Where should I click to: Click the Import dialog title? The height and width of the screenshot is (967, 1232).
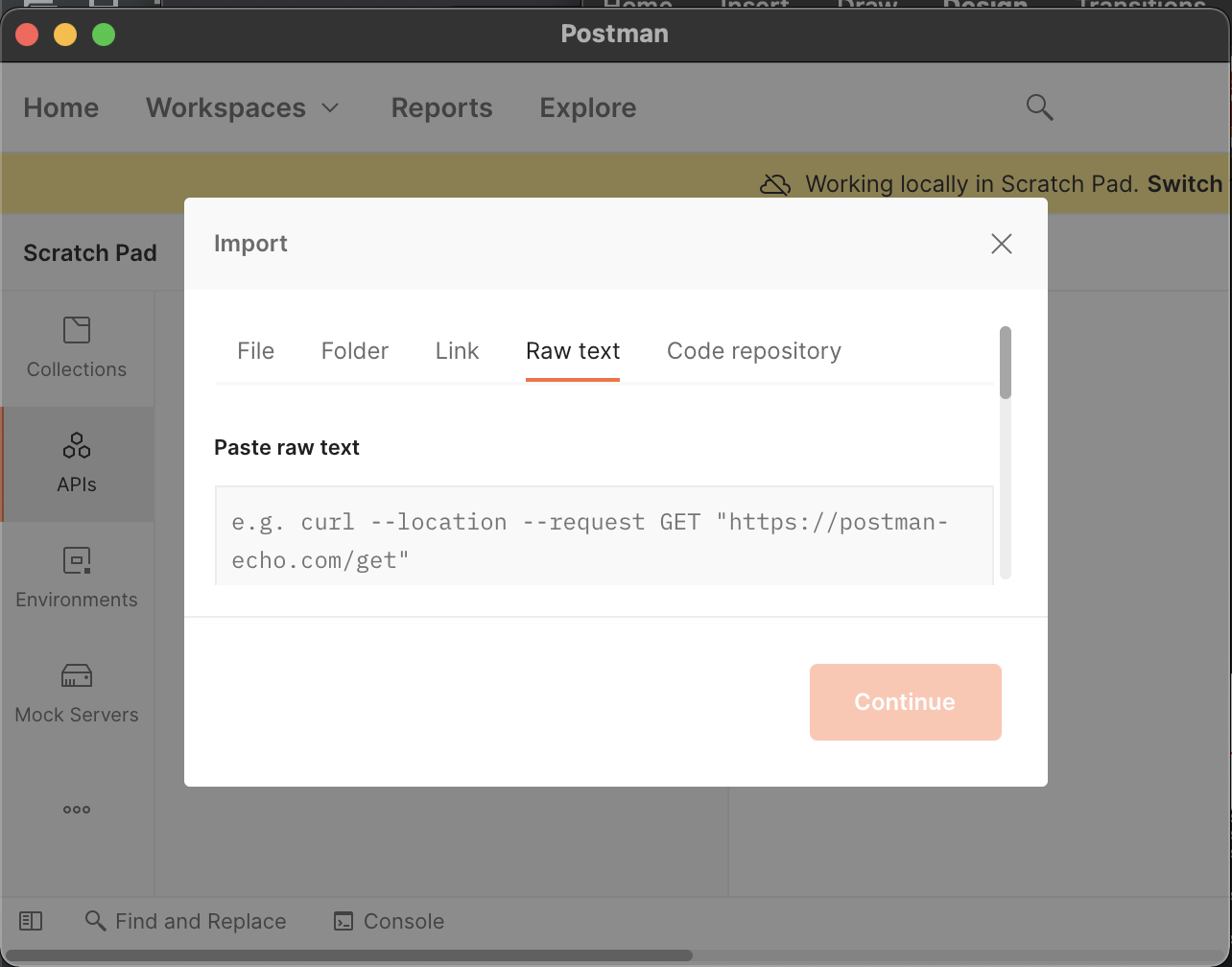(250, 244)
